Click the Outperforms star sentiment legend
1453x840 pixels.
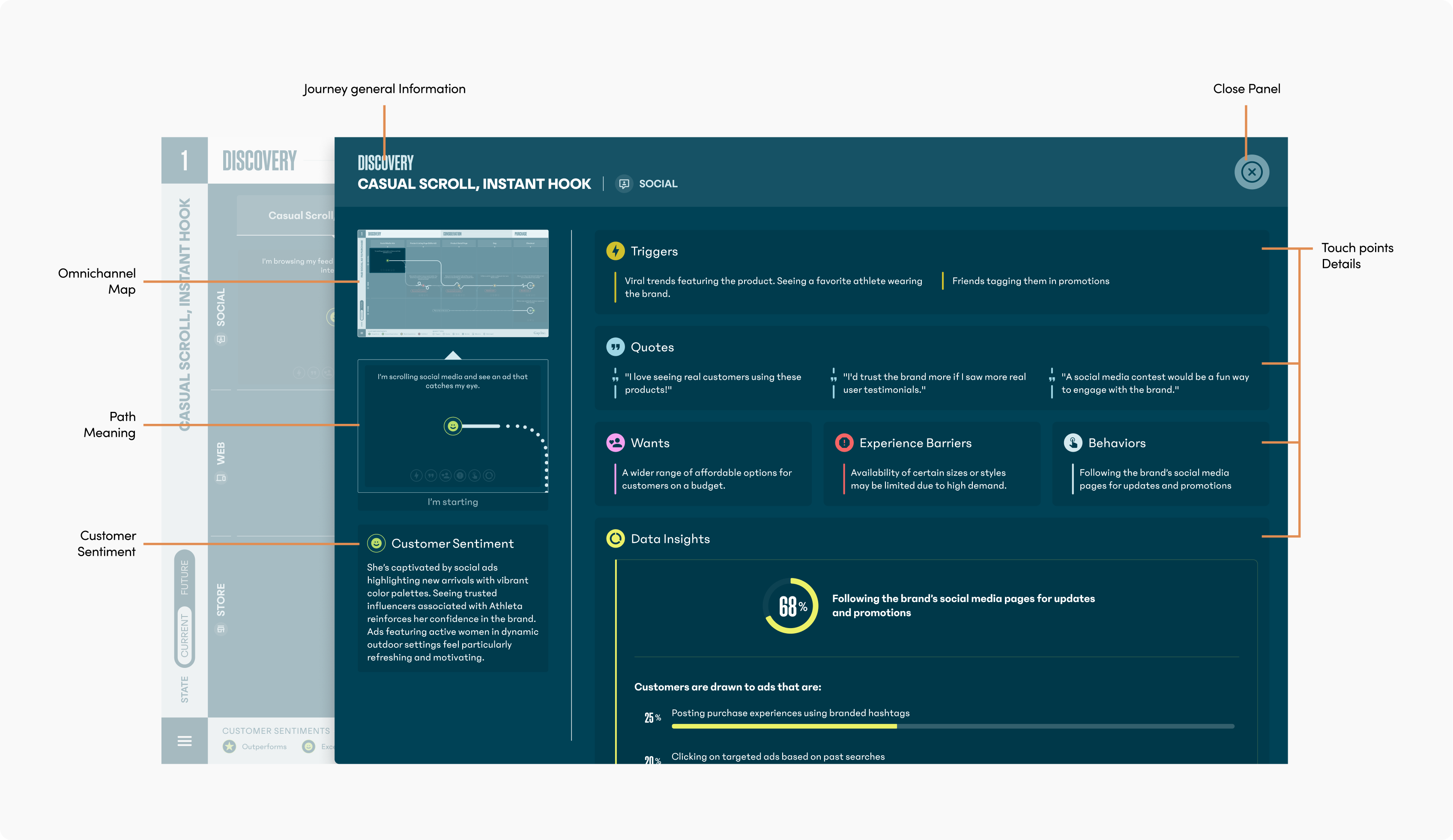click(230, 747)
